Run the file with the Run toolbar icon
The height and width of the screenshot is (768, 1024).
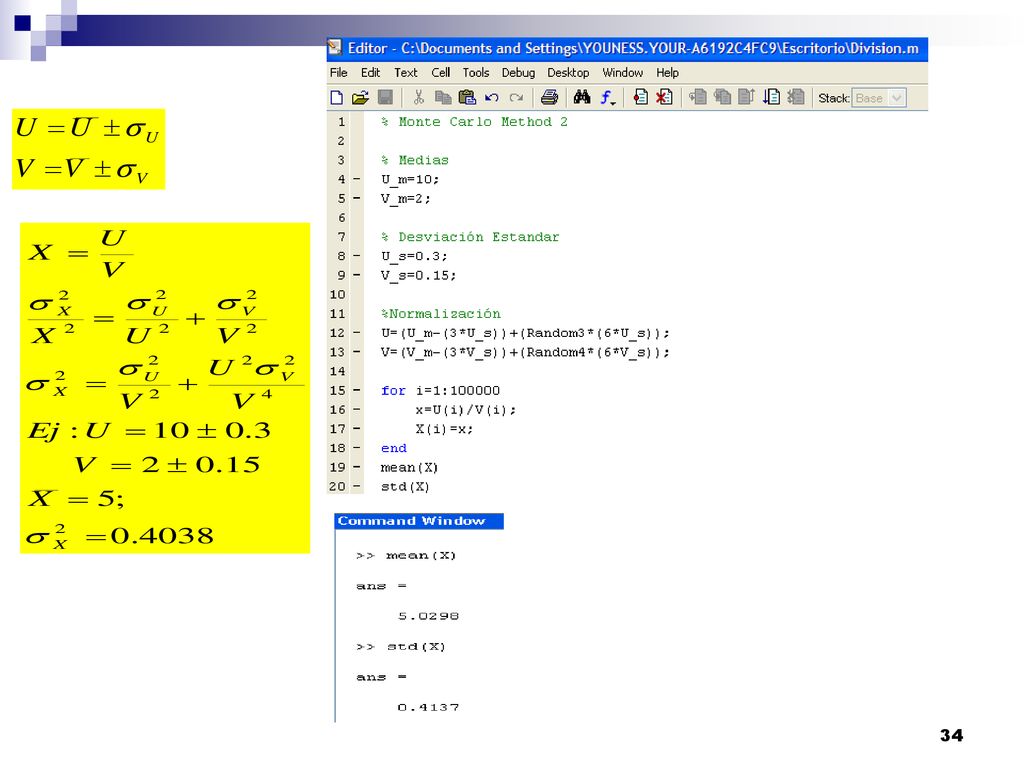click(771, 98)
